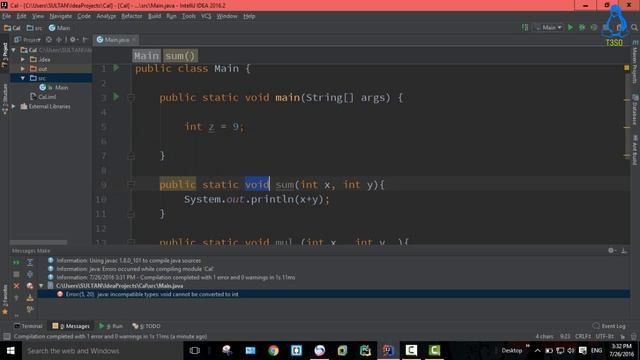Collapse the Cal project root node
640x360 pixels.
click(14, 50)
